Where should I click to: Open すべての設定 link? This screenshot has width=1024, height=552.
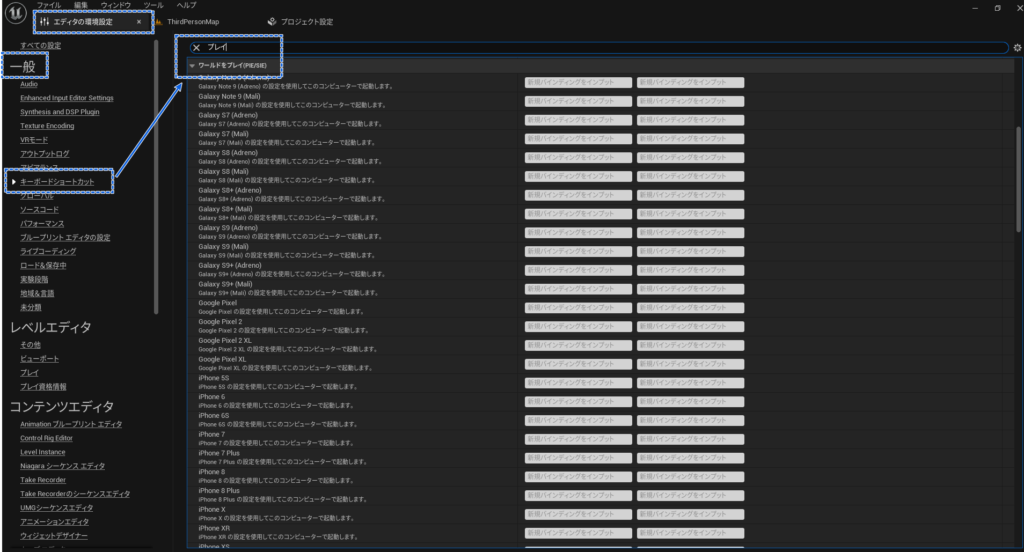tap(40, 46)
